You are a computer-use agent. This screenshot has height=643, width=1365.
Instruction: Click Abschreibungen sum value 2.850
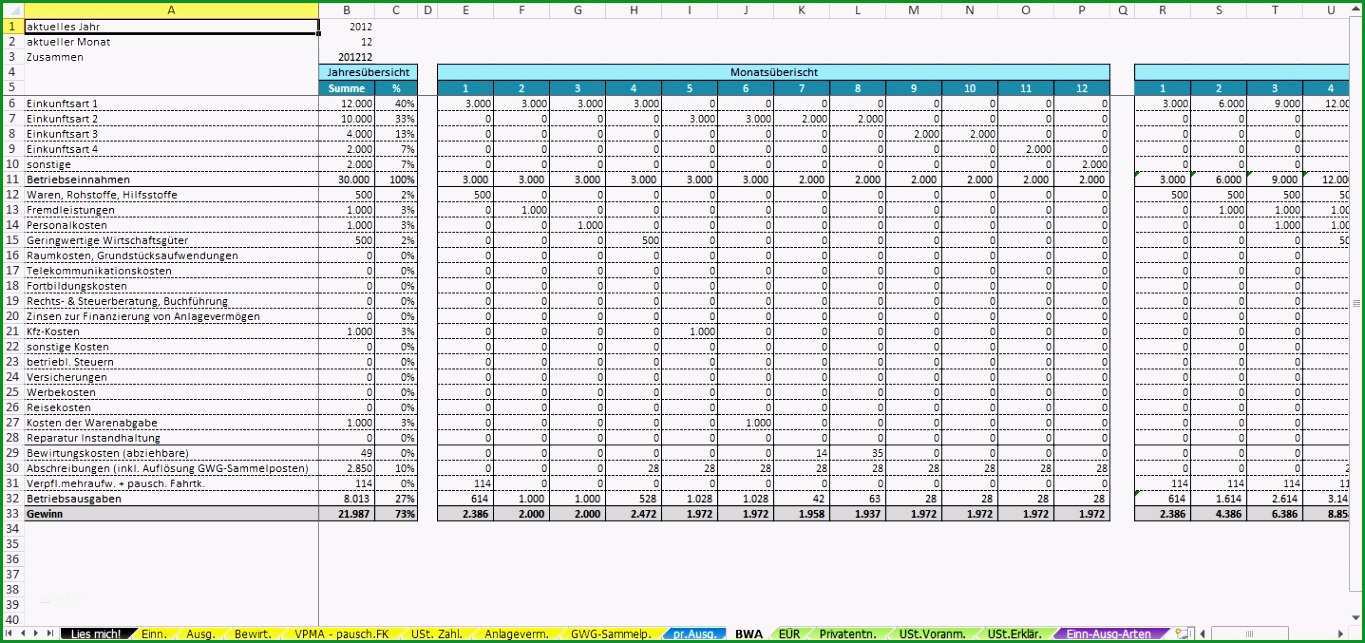(347, 468)
